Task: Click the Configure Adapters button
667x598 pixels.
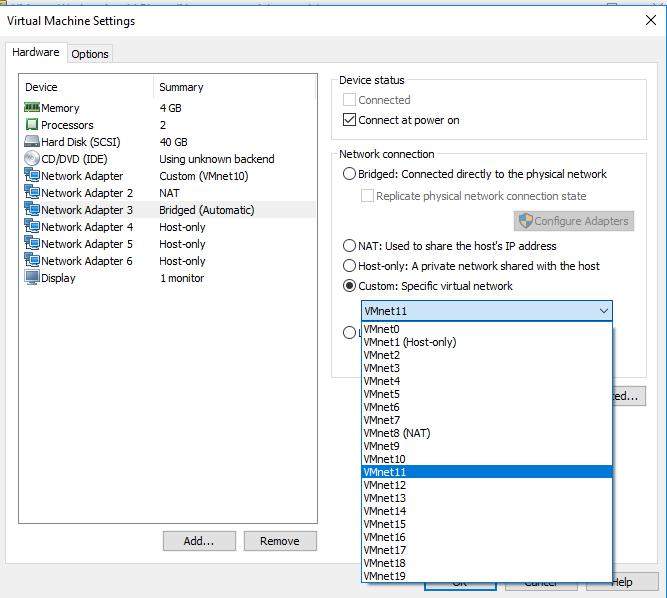Action: [573, 221]
